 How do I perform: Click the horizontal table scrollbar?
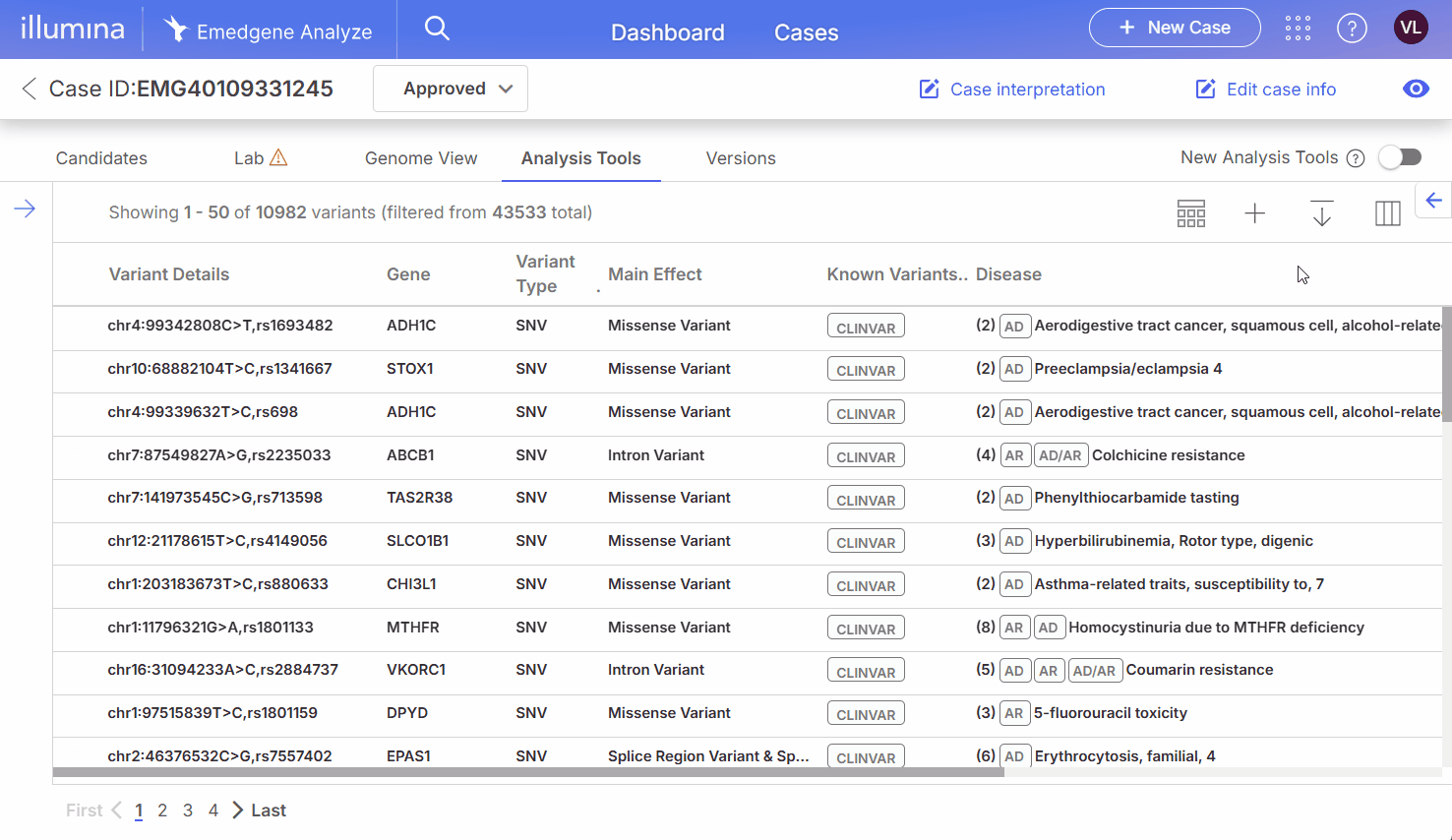pos(528,772)
